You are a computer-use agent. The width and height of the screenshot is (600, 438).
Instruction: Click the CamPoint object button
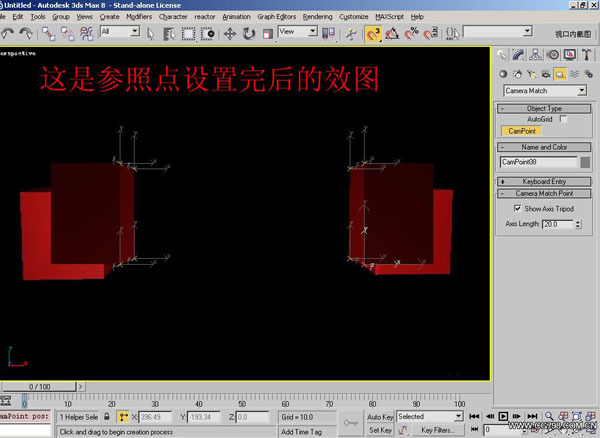pyautogui.click(x=521, y=131)
